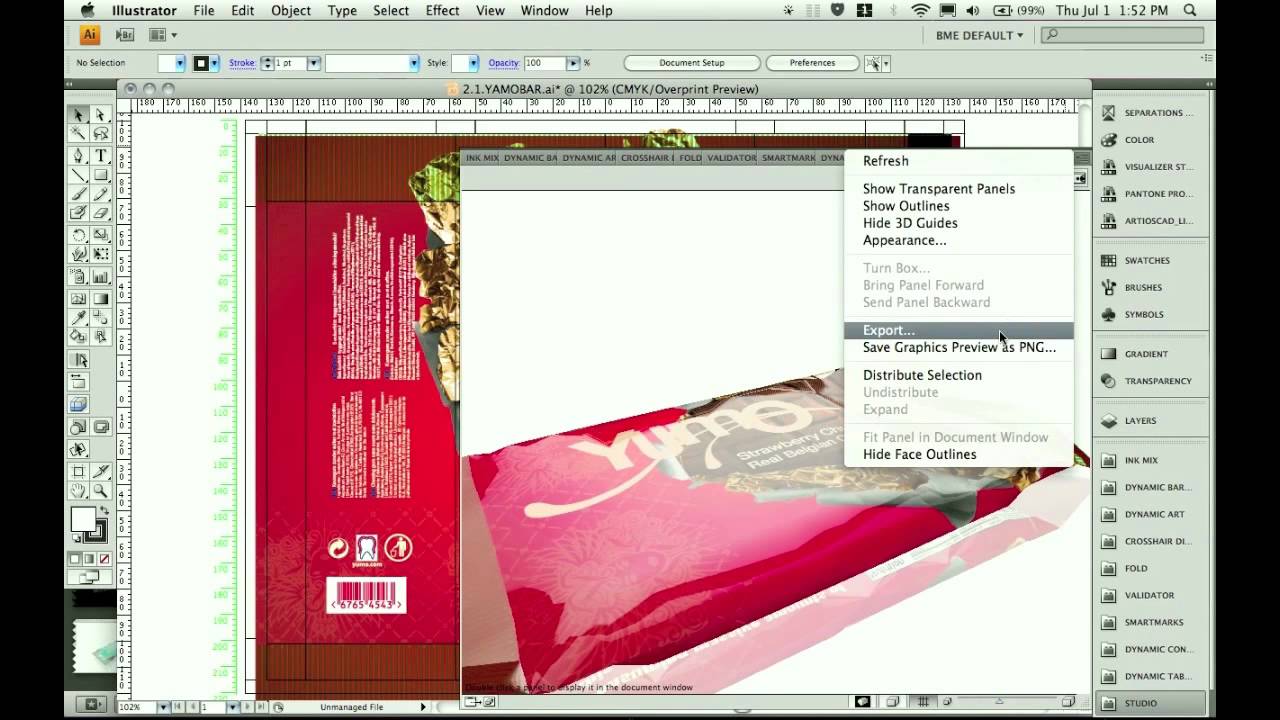This screenshot has width=1280, height=720.
Task: Open the Transparency panel icon
Action: point(1108,381)
